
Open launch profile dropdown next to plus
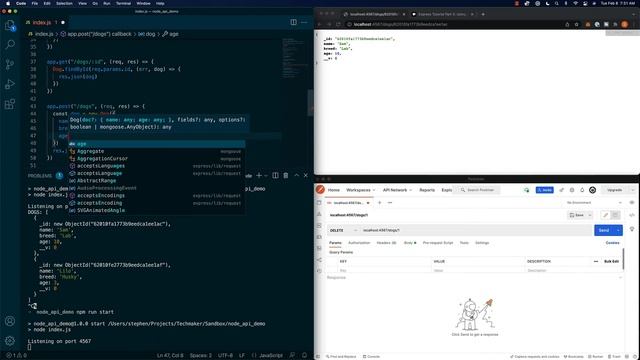coord(266,176)
